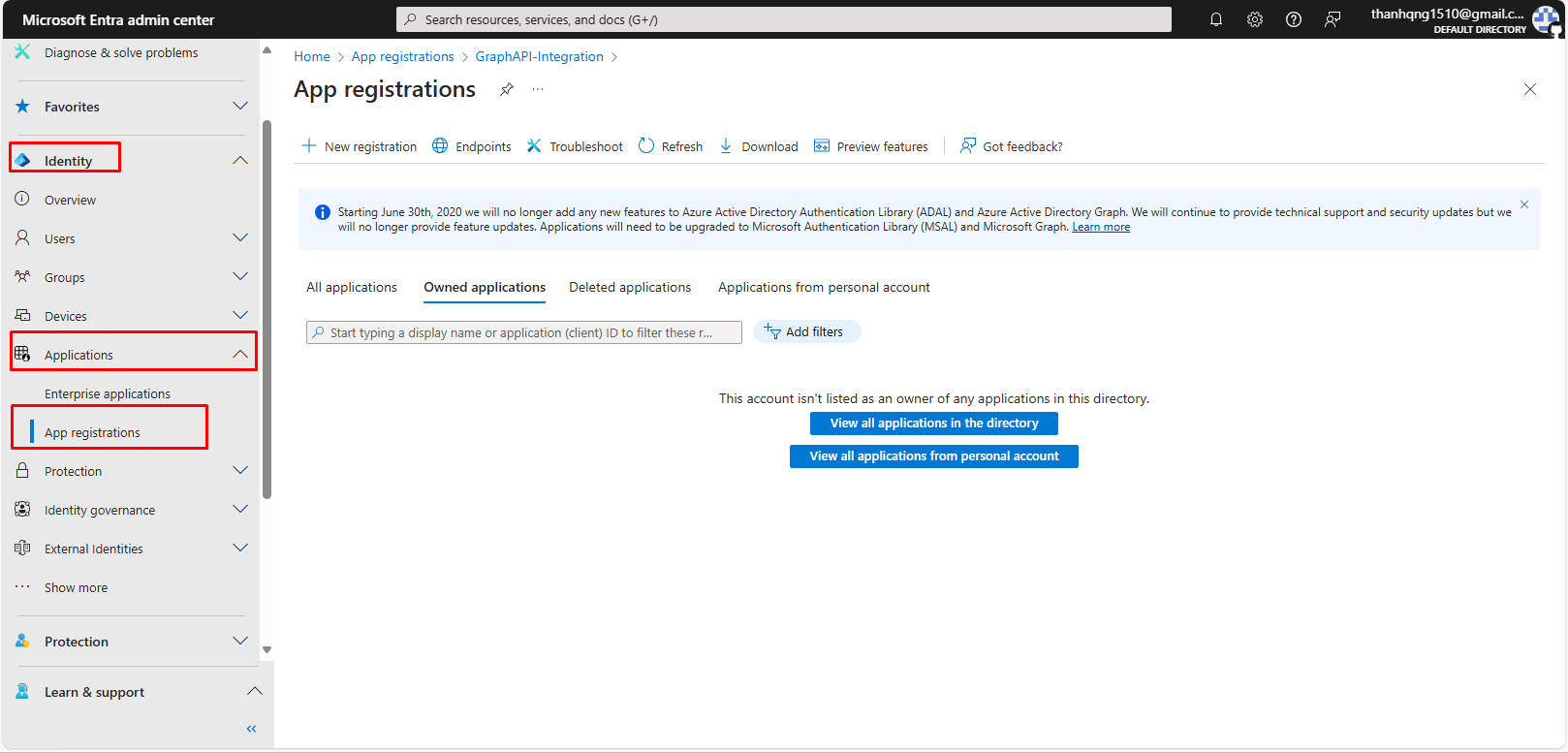Go to Home breadcrumb link
The image size is (1568, 753).
coord(312,56)
